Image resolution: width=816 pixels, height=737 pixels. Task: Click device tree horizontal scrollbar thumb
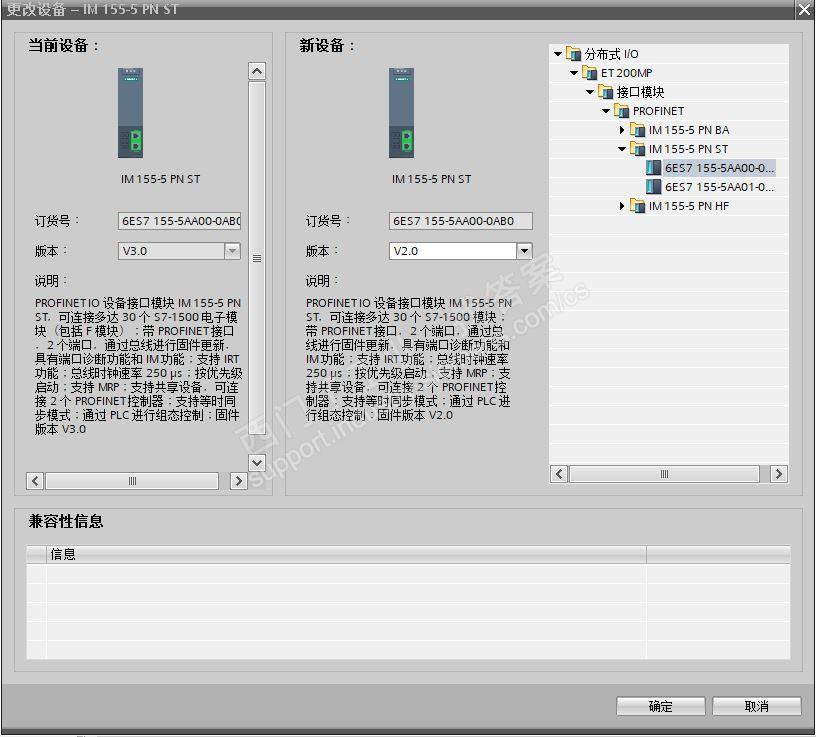tap(665, 474)
